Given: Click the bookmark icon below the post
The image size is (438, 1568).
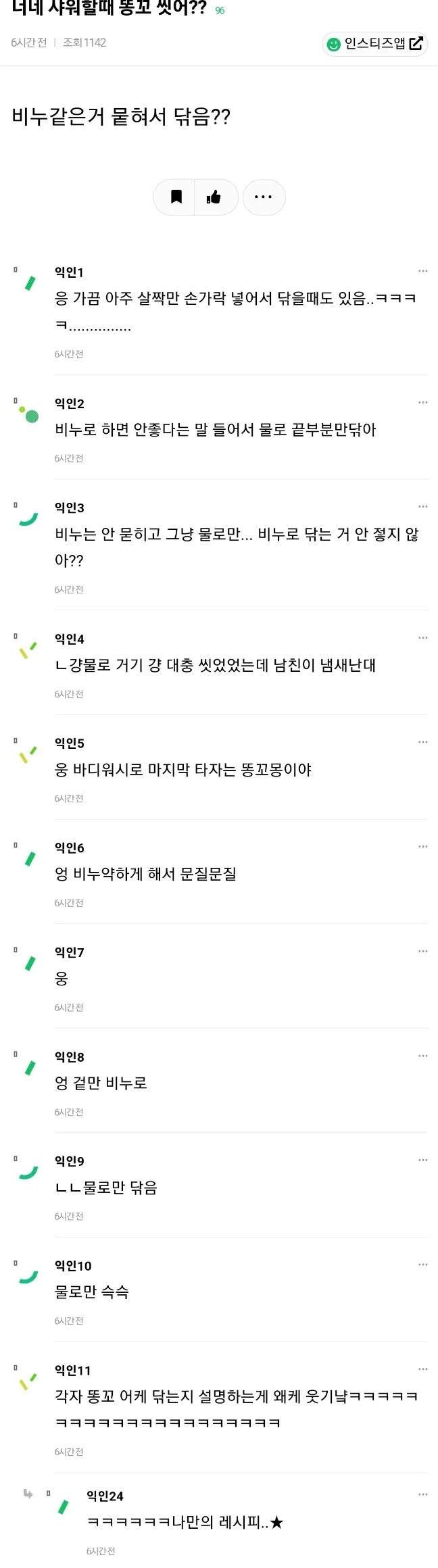Looking at the screenshot, I should 176,197.
